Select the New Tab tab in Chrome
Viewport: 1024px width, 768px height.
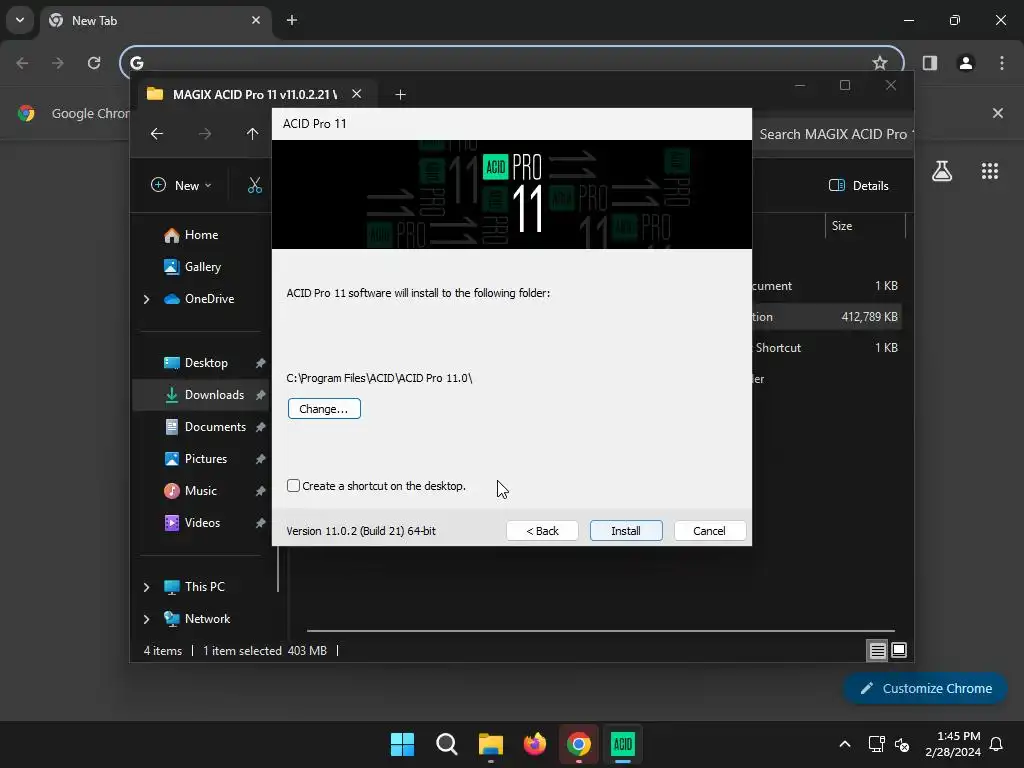[x=157, y=20]
